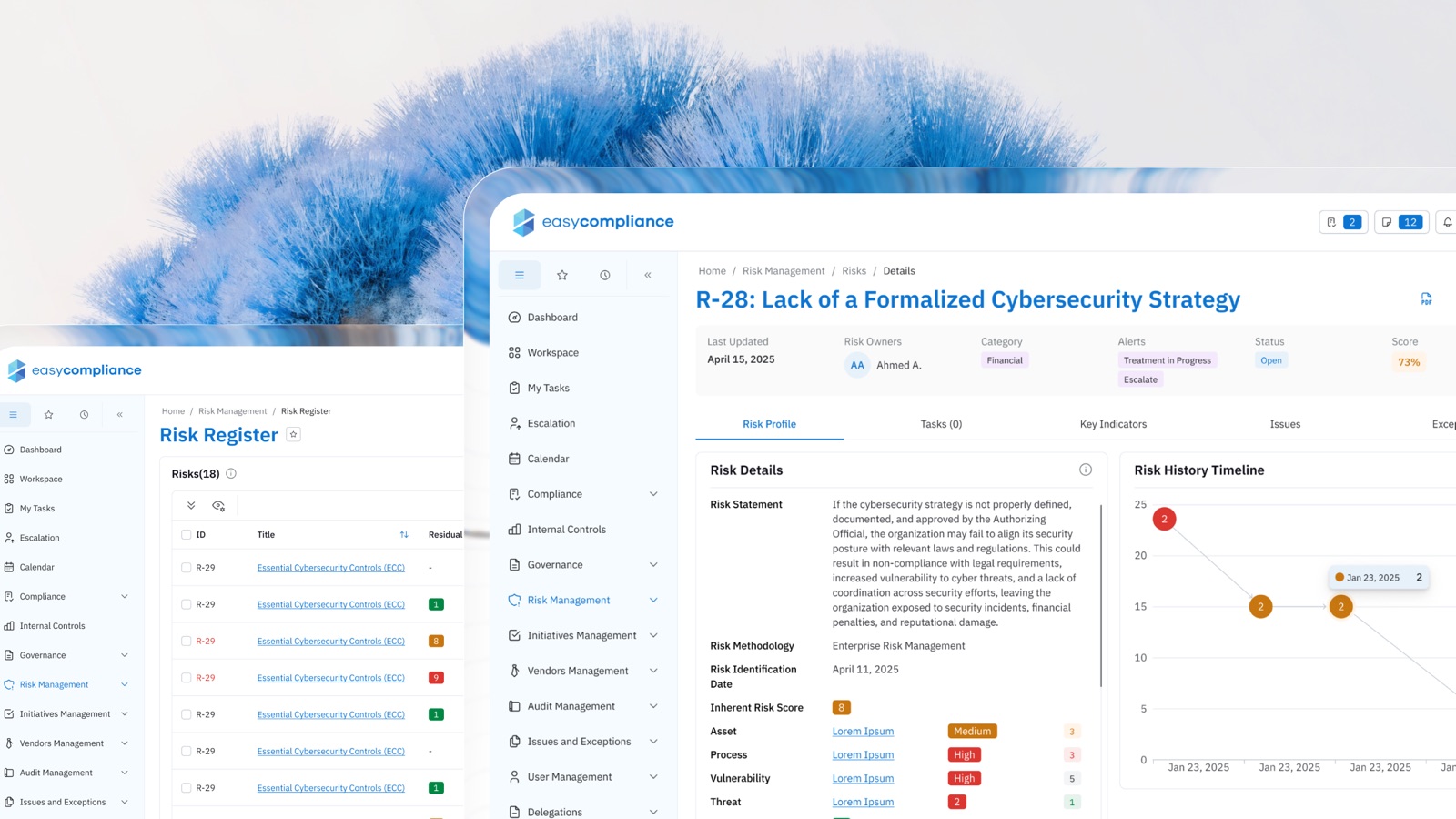Click the orange Medium rating badge for Asset

(x=973, y=732)
